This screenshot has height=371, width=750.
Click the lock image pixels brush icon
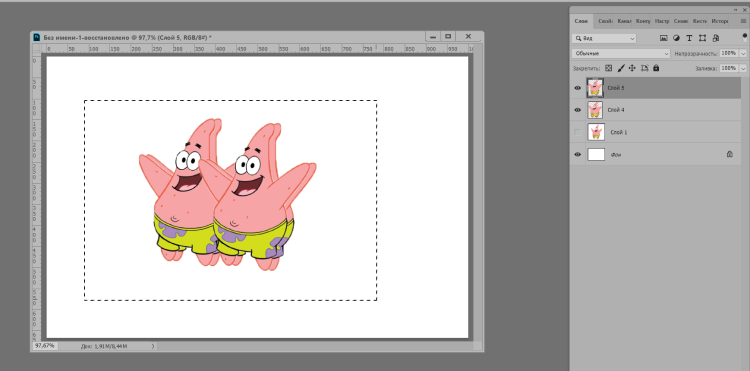coord(621,68)
